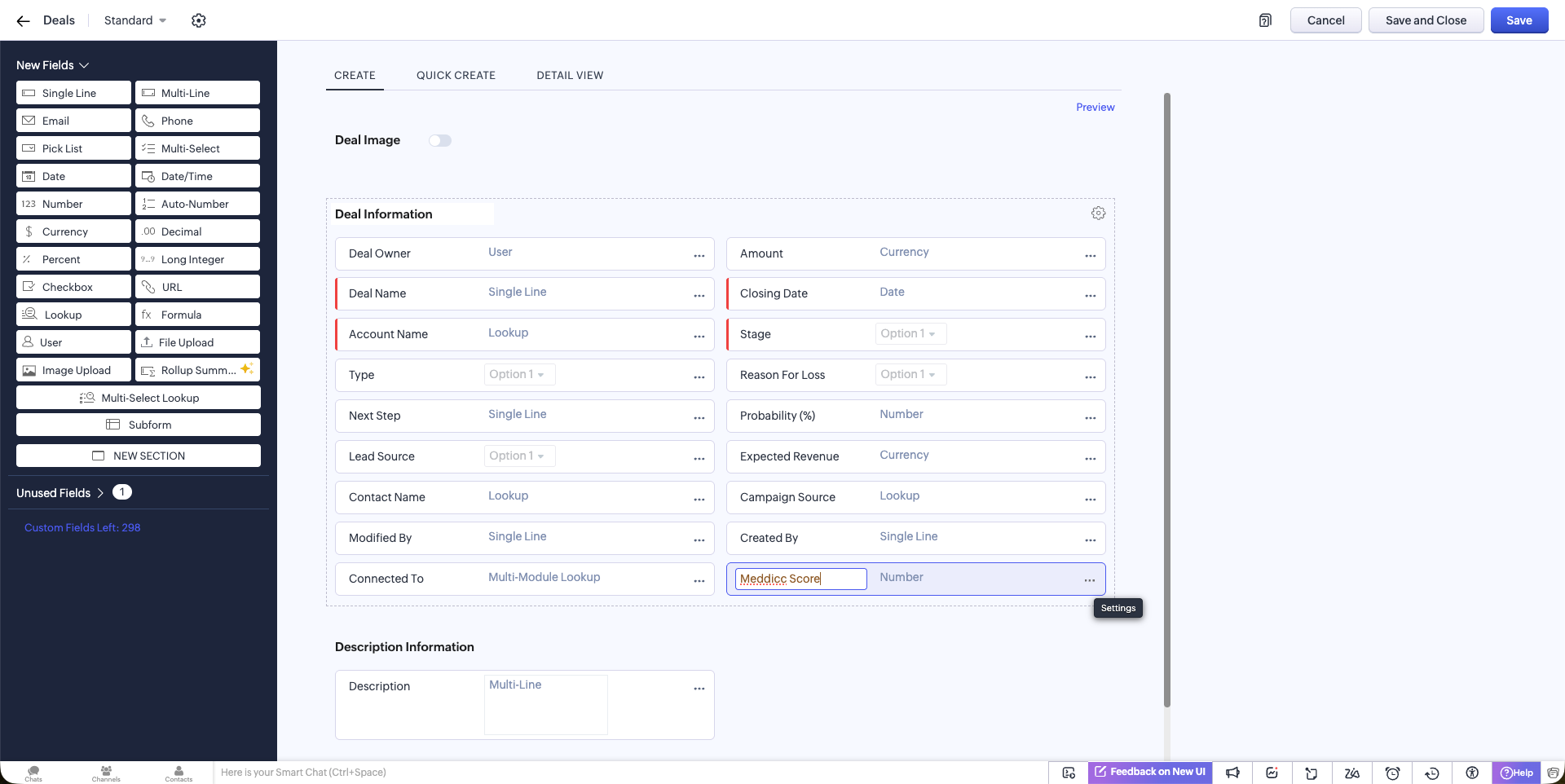Click the Chats icon in bottom bar
1565x784 pixels.
(x=33, y=773)
